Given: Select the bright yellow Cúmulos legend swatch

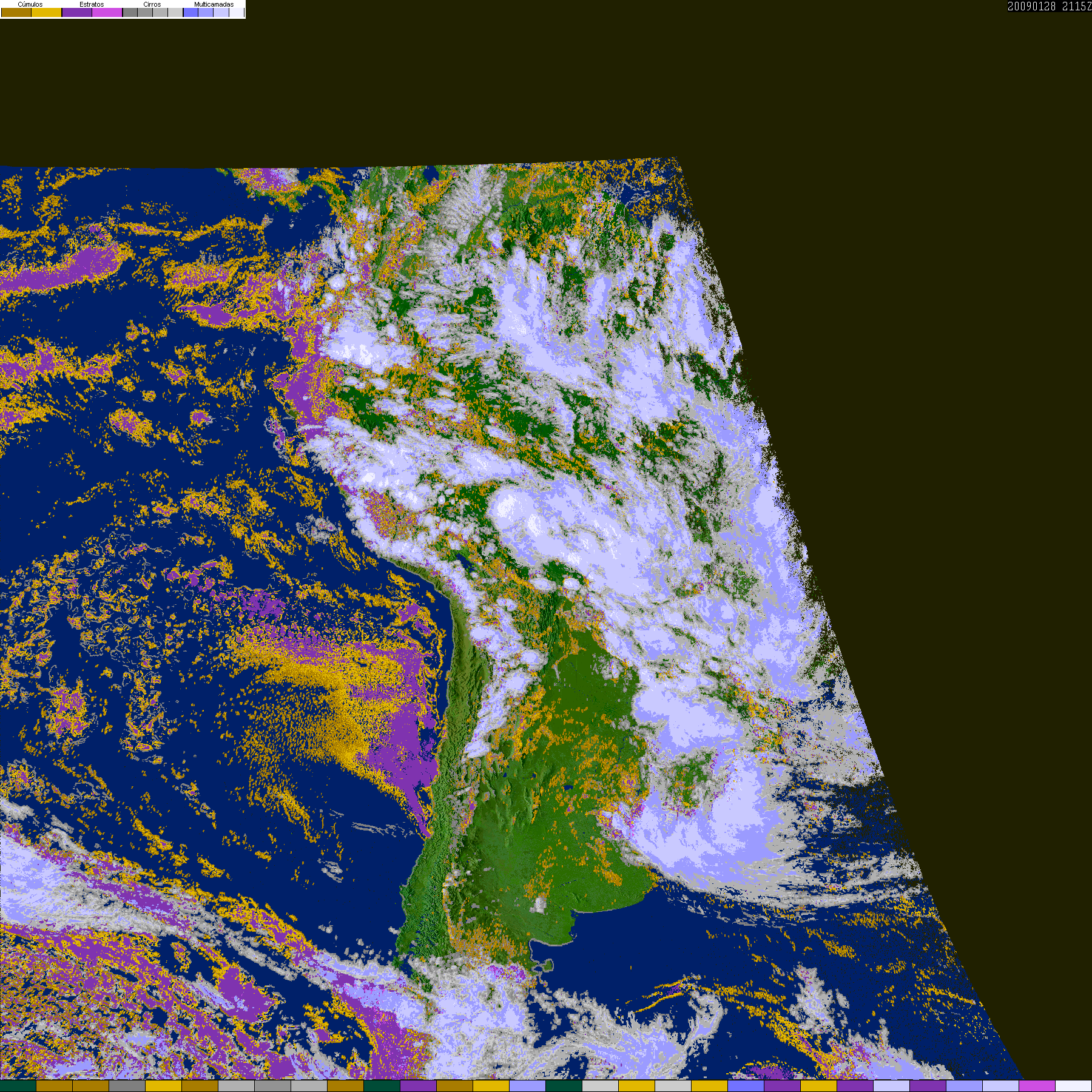Looking at the screenshot, I should tap(47, 12).
